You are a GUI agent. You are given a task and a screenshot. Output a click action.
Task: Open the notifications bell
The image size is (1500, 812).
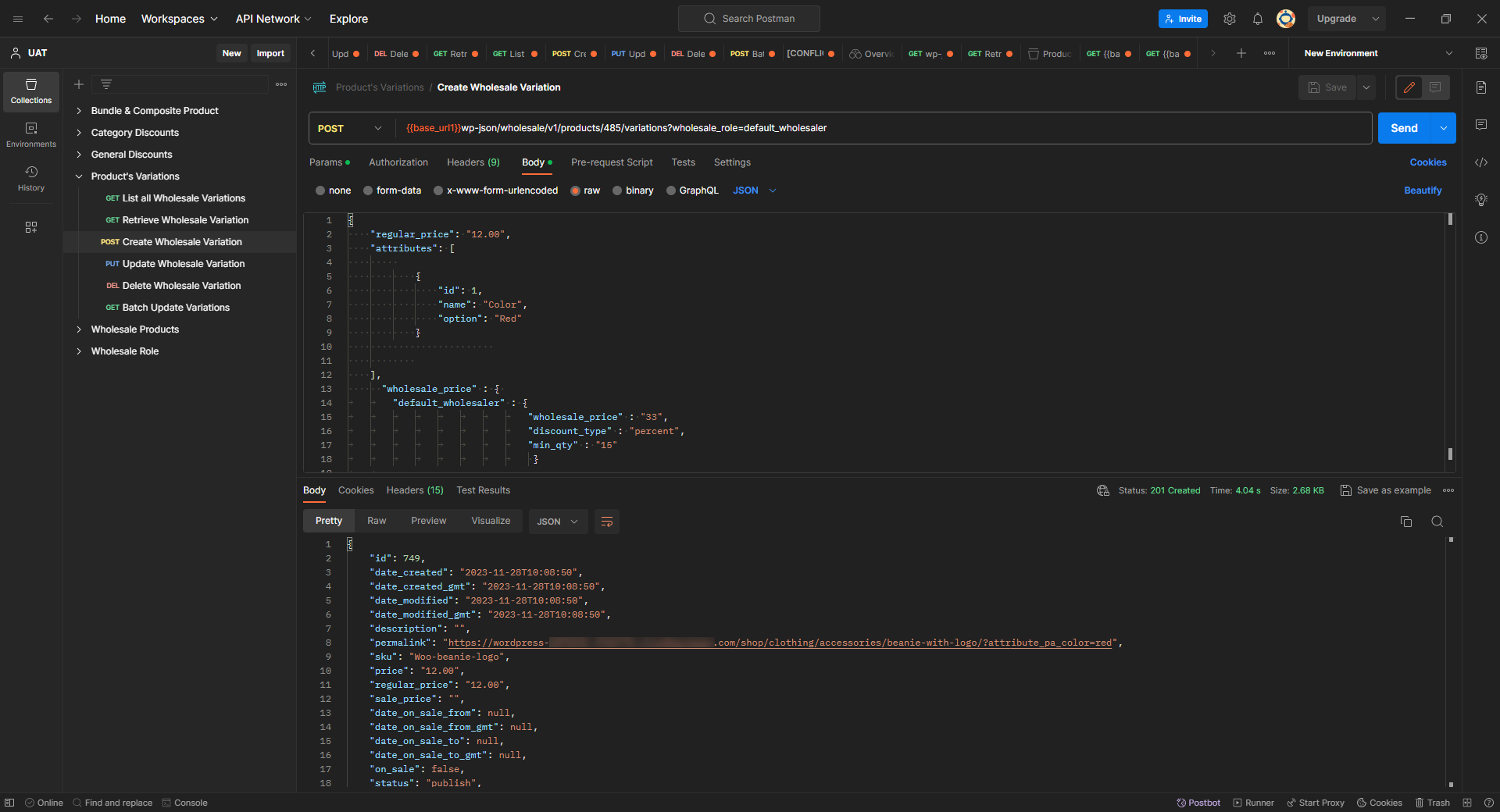(x=1258, y=19)
